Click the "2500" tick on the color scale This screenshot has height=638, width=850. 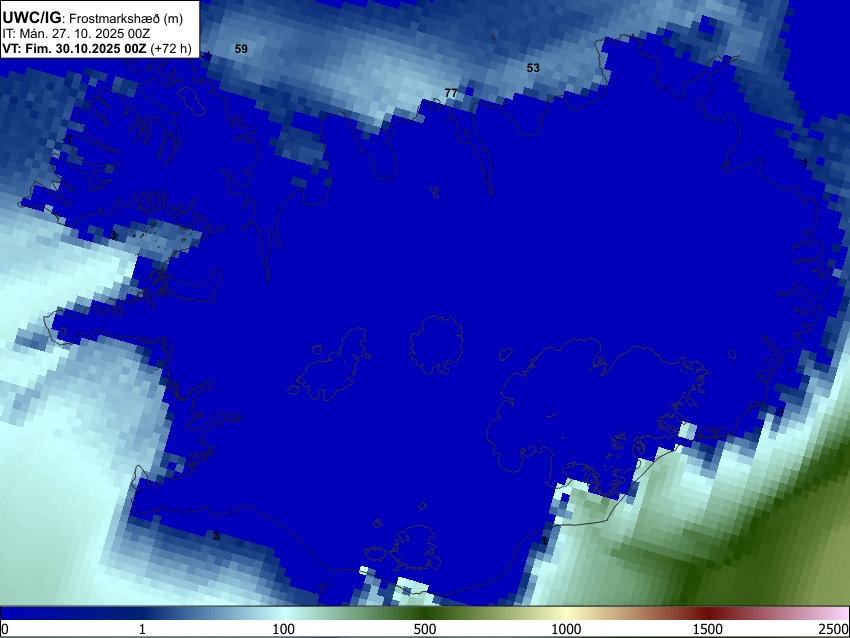[835, 629]
